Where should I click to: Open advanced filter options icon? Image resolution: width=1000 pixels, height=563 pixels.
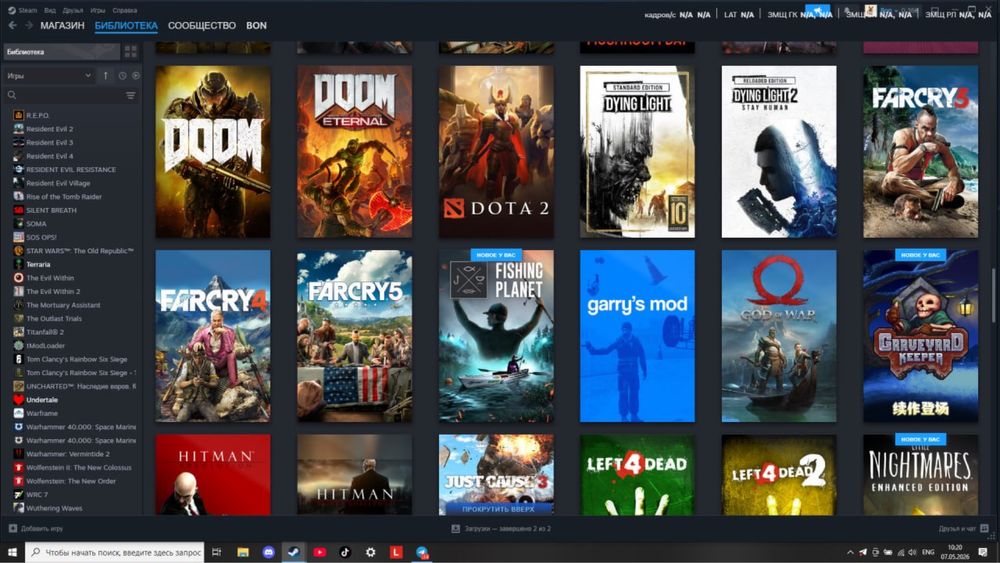click(131, 96)
